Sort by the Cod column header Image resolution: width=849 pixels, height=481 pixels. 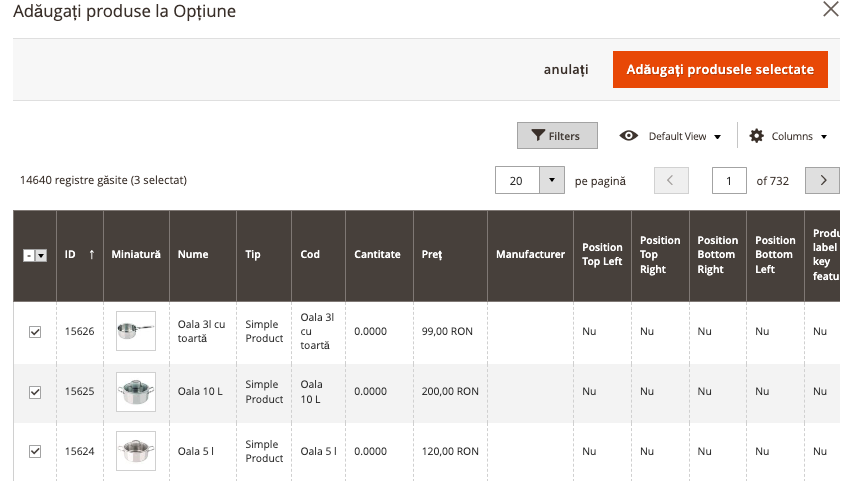[318, 255]
